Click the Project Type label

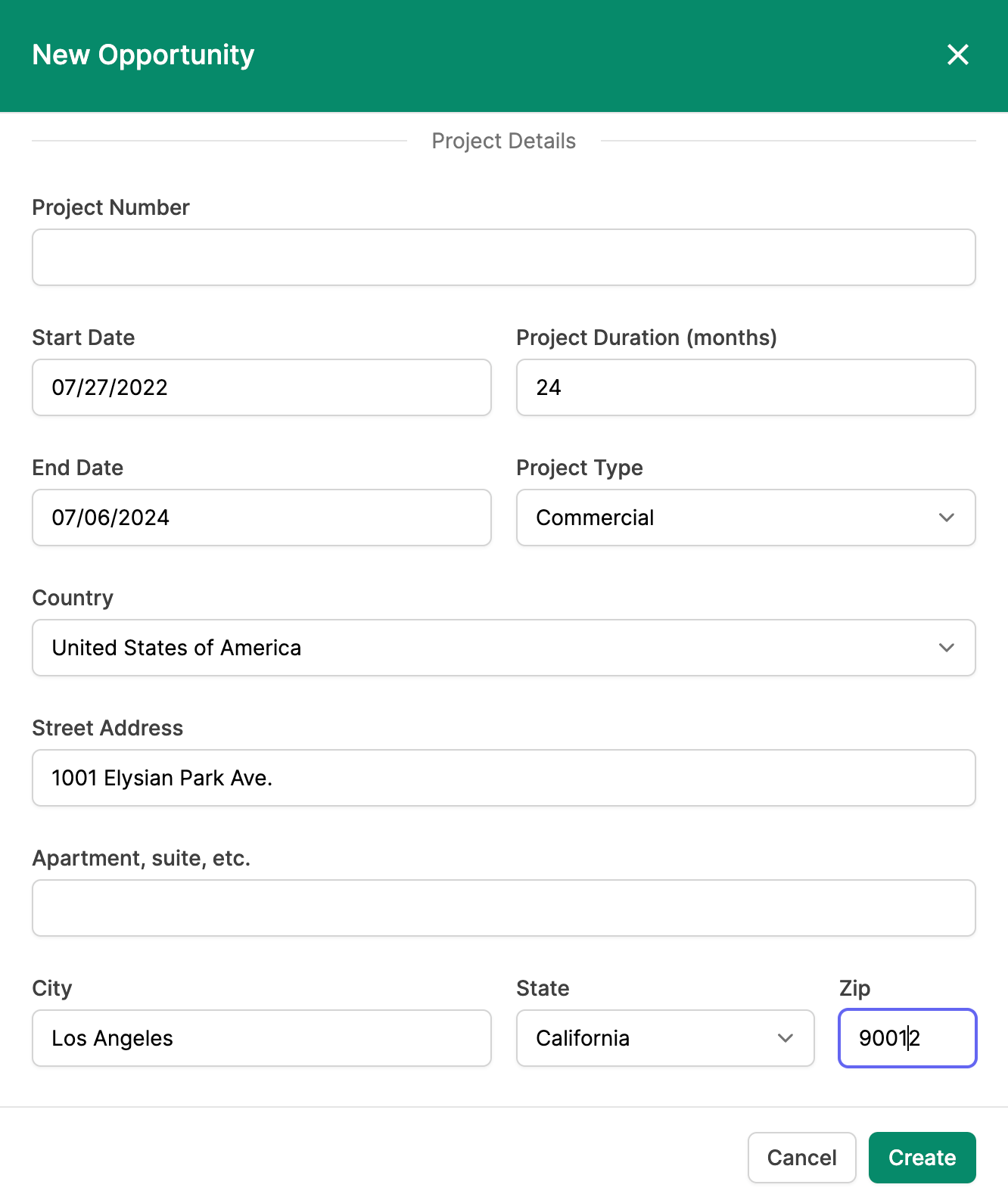point(580,468)
